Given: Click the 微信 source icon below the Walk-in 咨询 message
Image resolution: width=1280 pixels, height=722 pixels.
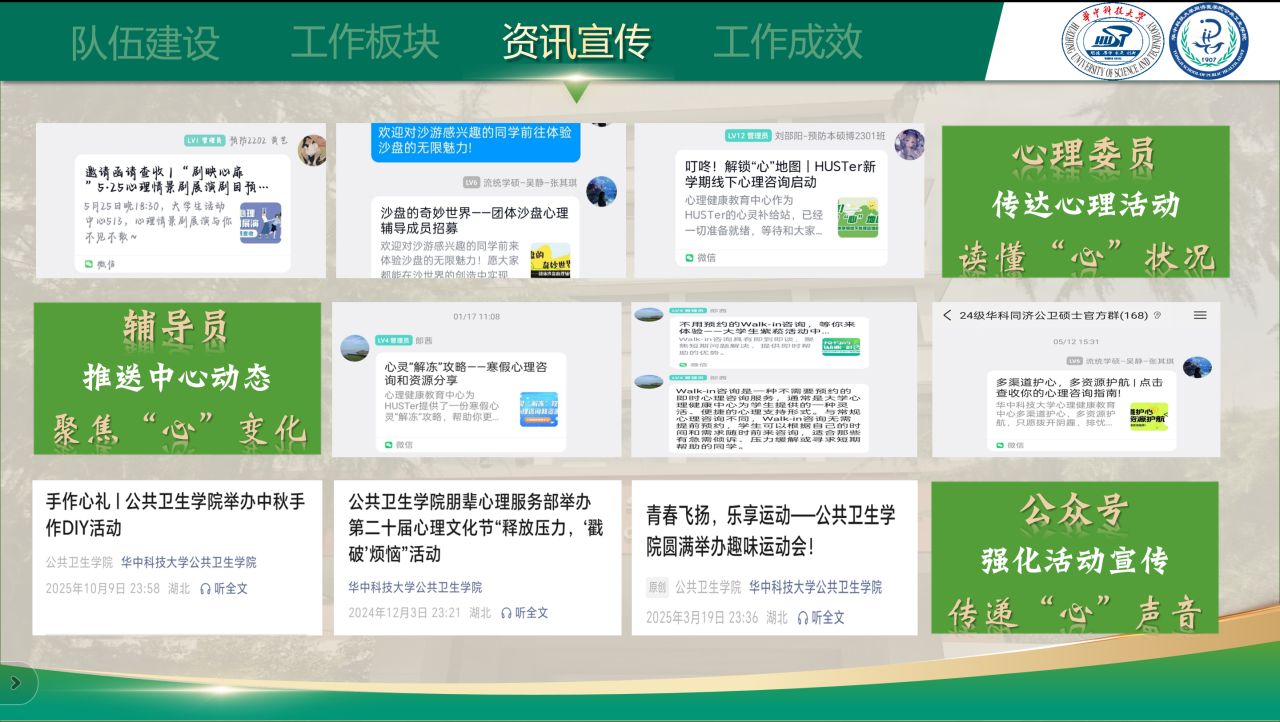Looking at the screenshot, I should point(684,365).
